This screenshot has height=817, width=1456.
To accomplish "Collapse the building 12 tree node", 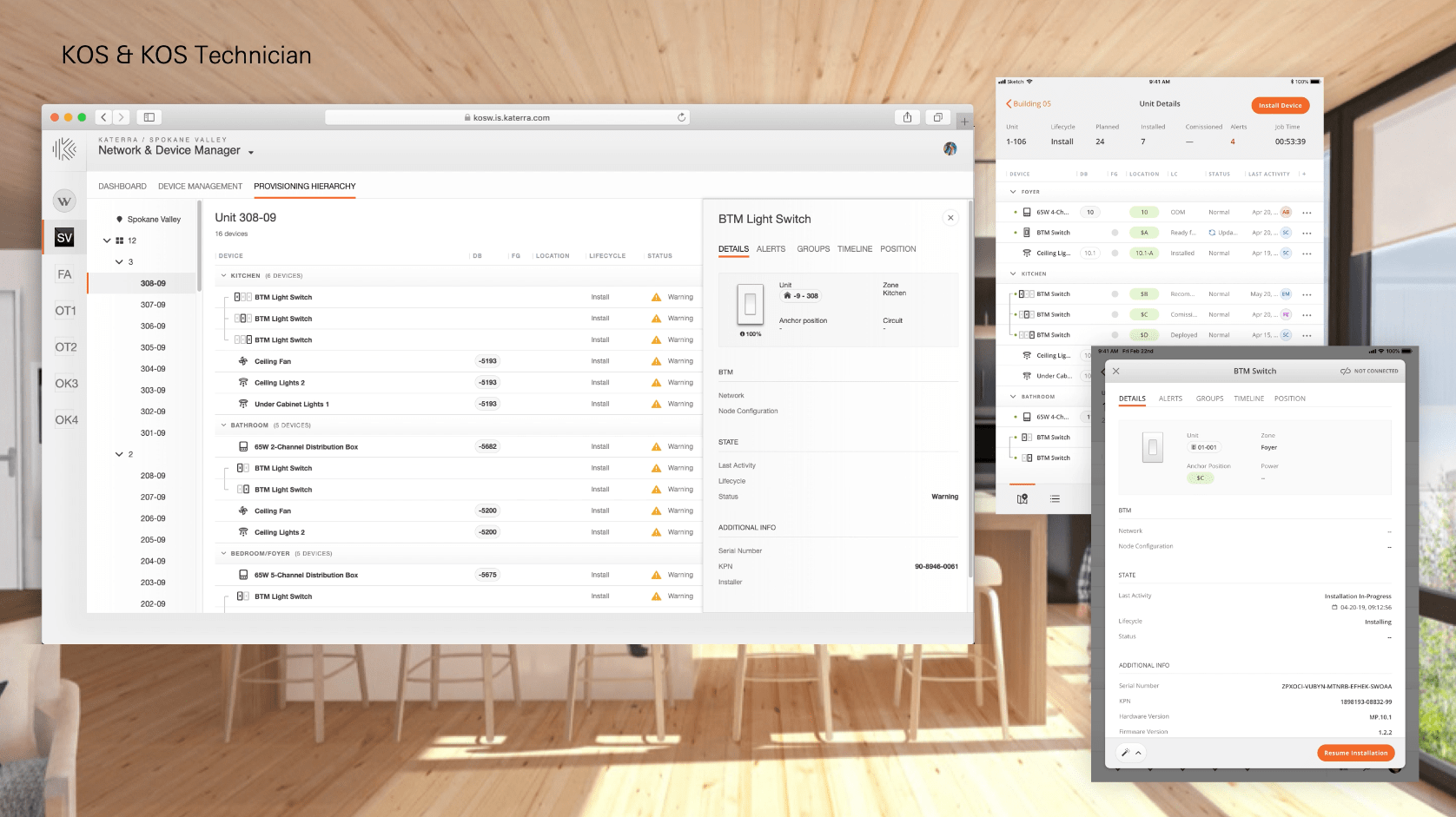I will pyautogui.click(x=107, y=240).
